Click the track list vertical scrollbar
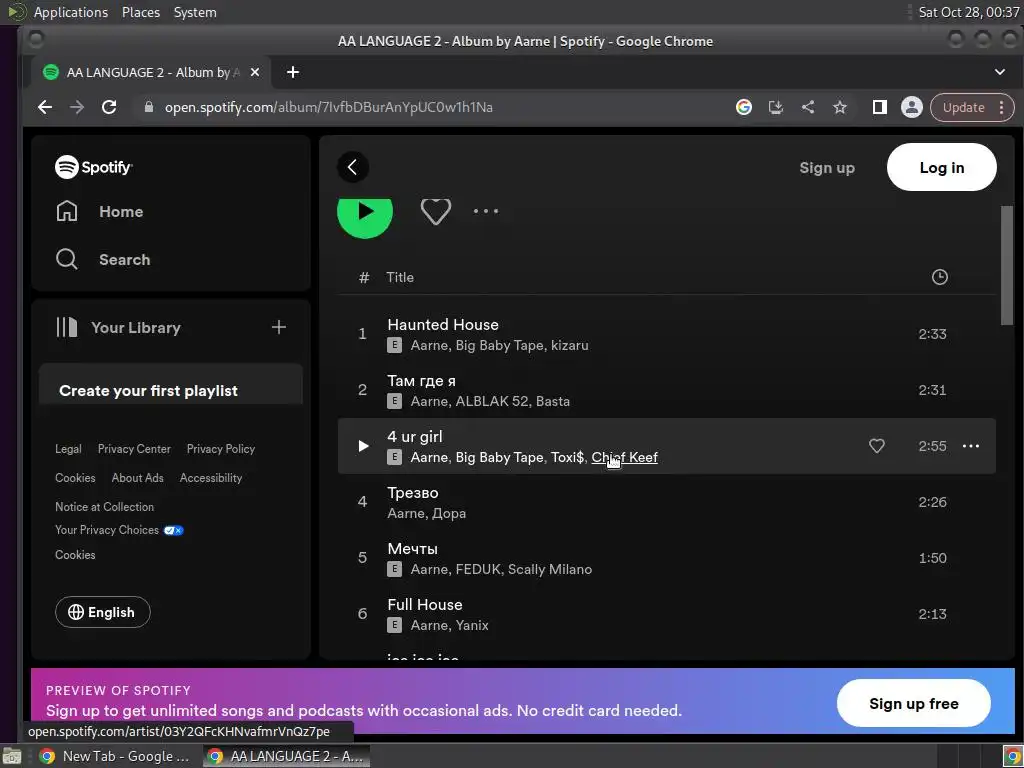 pos(1006,264)
